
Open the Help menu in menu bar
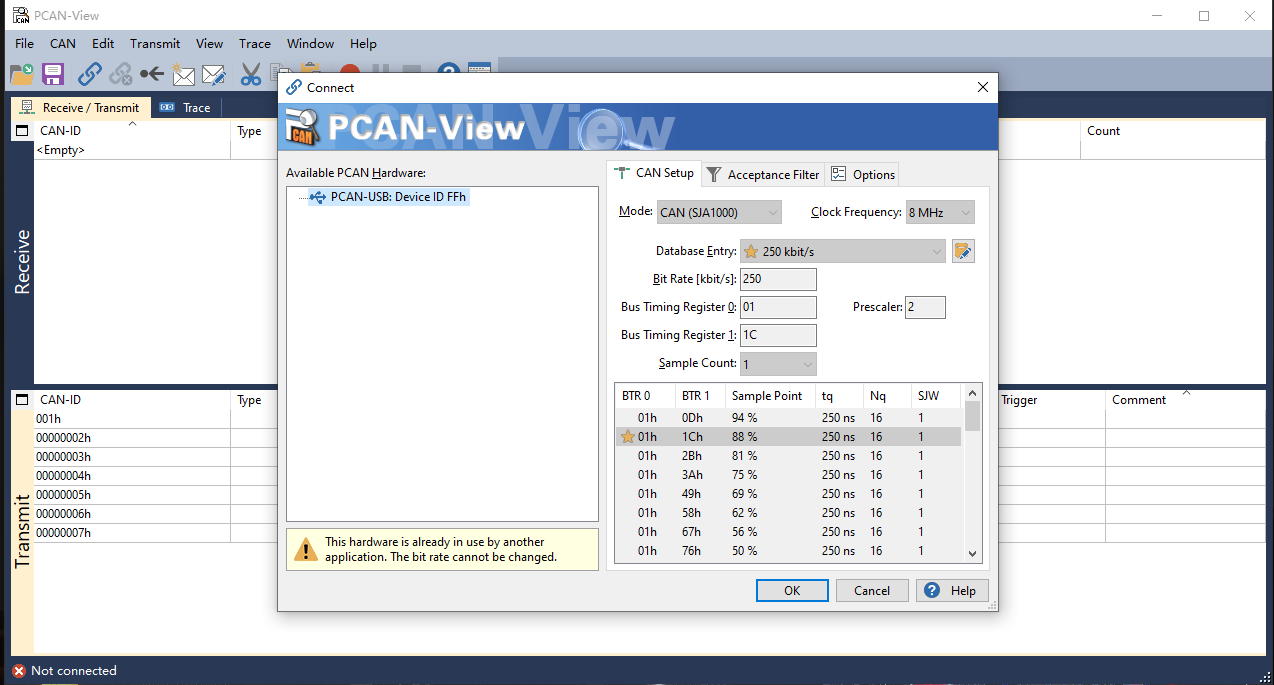363,43
